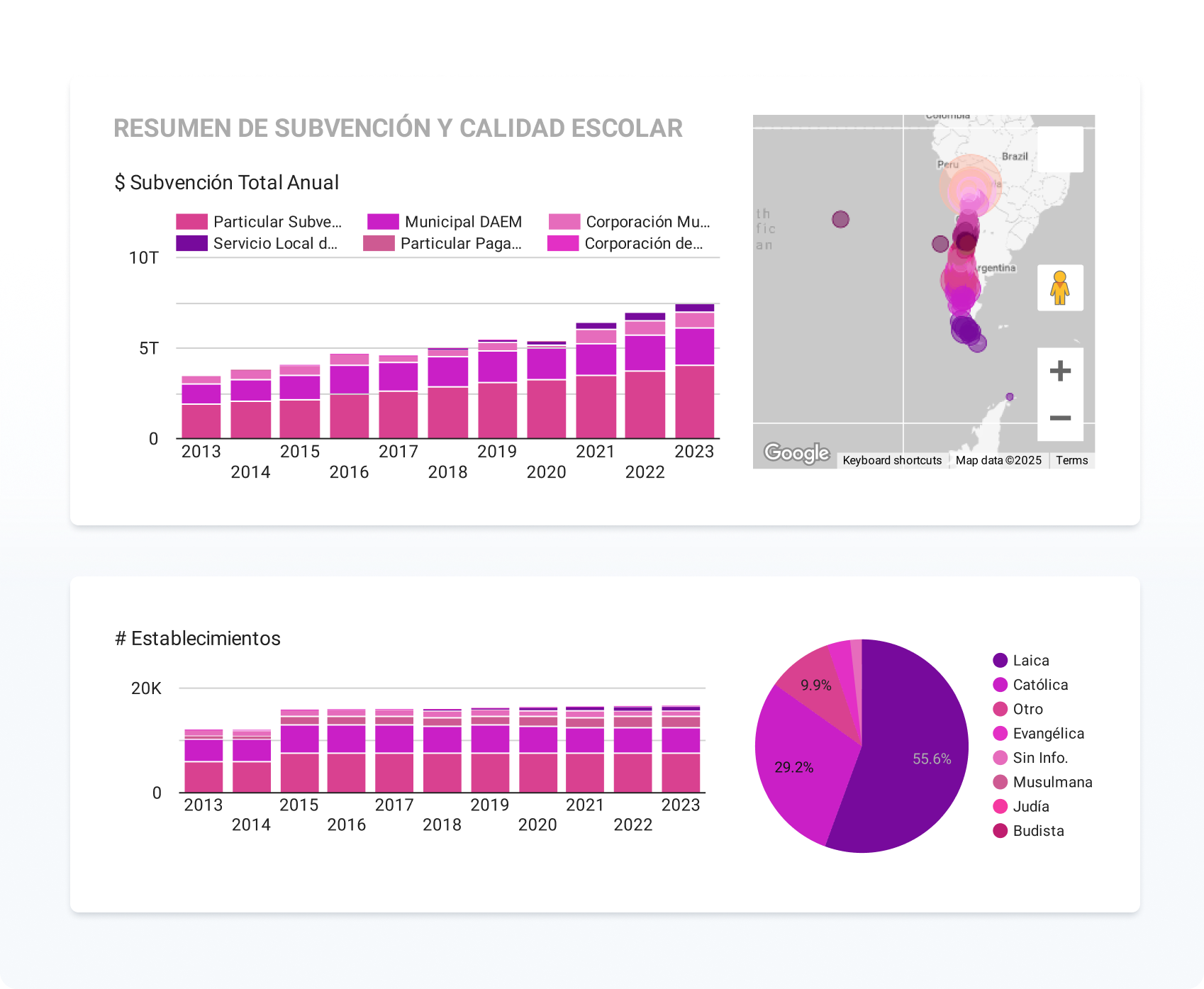The height and width of the screenshot is (989, 1204).
Task: Click the isolated map bubble in the Pacific
Action: [840, 220]
